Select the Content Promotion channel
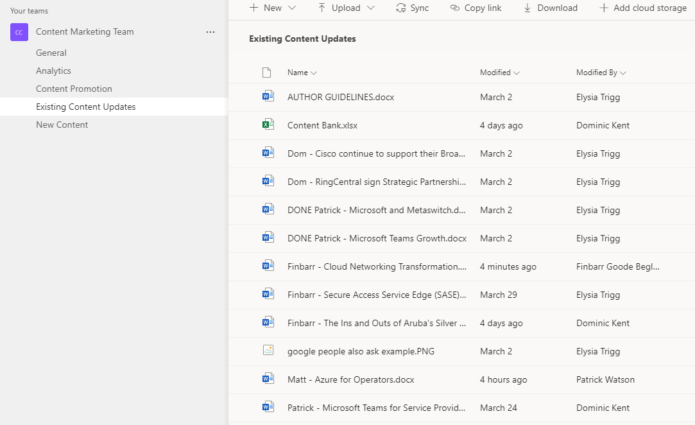 point(74,89)
